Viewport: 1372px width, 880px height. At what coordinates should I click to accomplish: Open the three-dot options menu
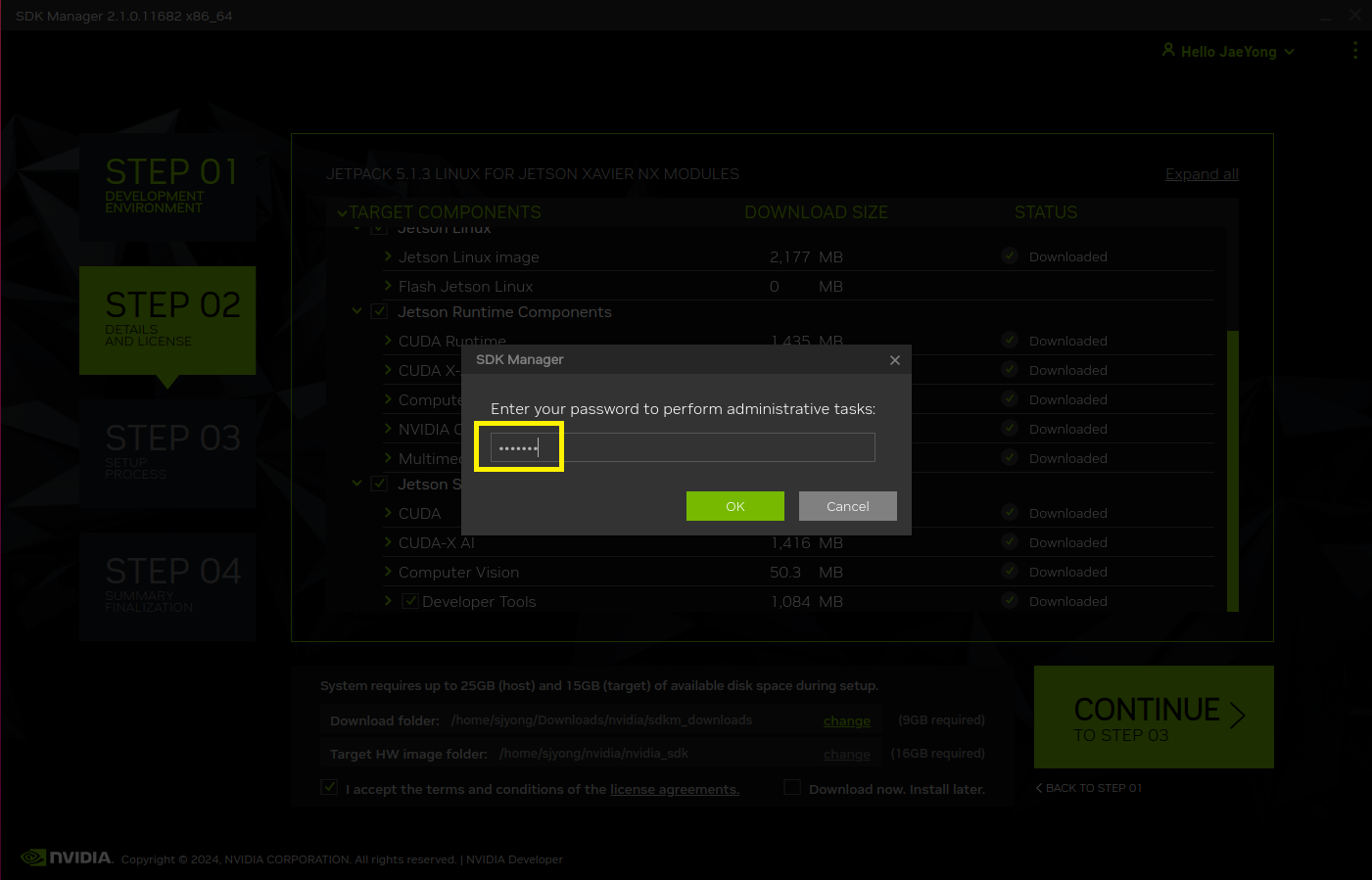click(1355, 51)
